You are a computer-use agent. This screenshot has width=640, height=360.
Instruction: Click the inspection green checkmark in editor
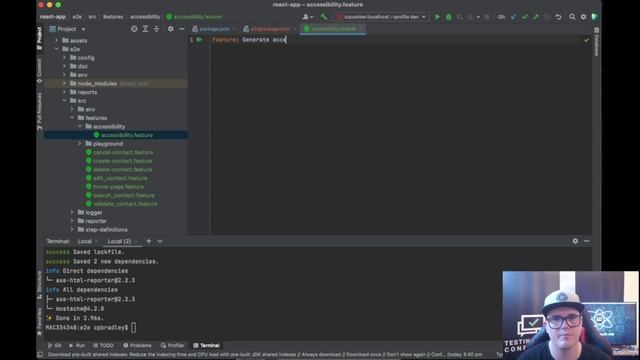pos(587,40)
